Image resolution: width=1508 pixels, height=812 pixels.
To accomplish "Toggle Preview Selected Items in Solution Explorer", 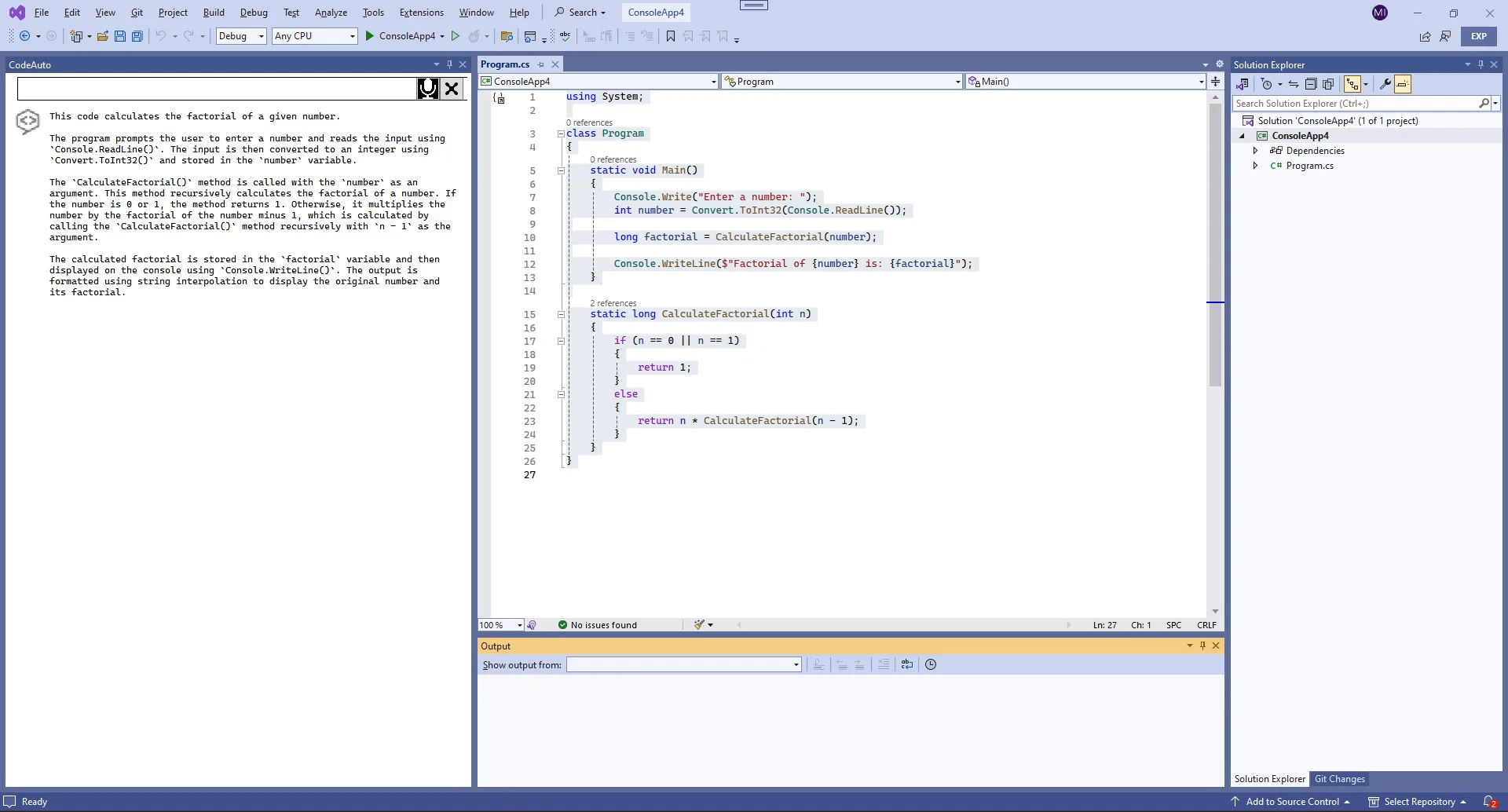I will [1403, 84].
